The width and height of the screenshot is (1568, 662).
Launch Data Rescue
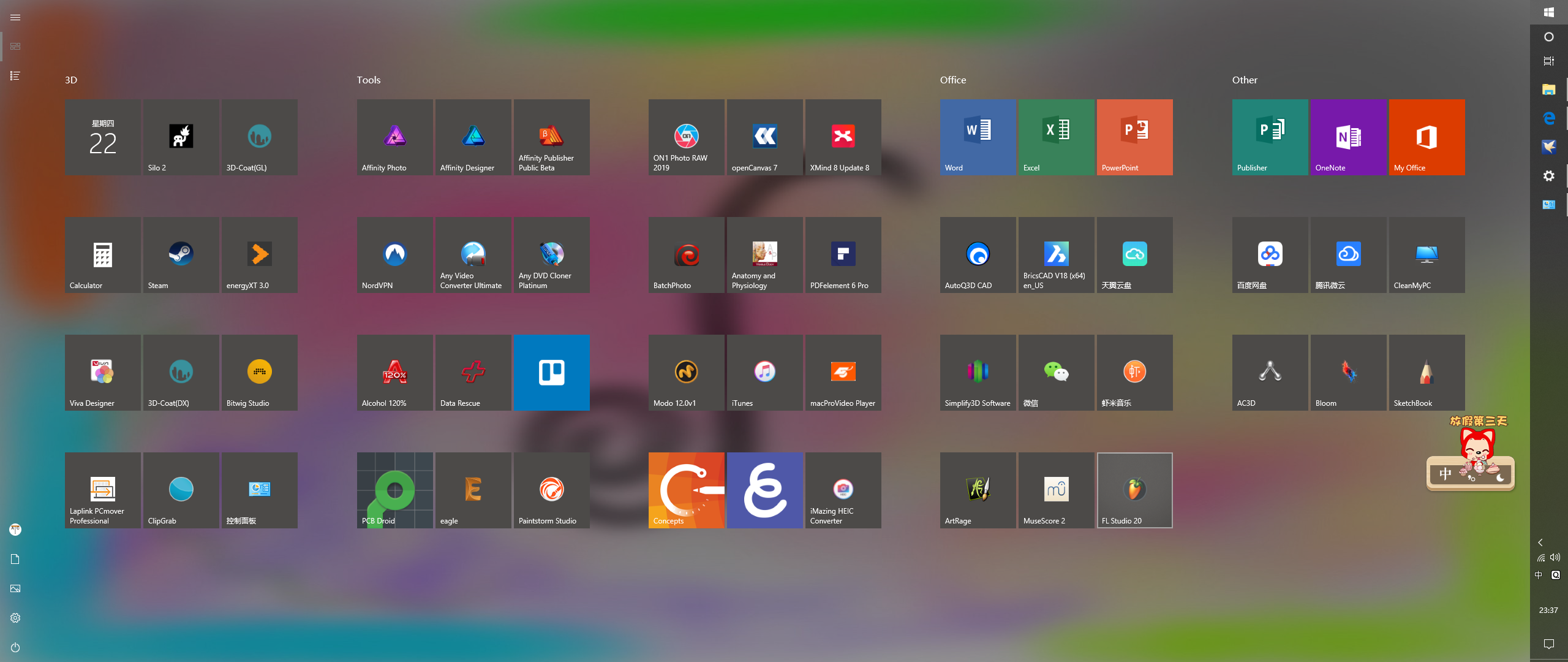coord(473,373)
